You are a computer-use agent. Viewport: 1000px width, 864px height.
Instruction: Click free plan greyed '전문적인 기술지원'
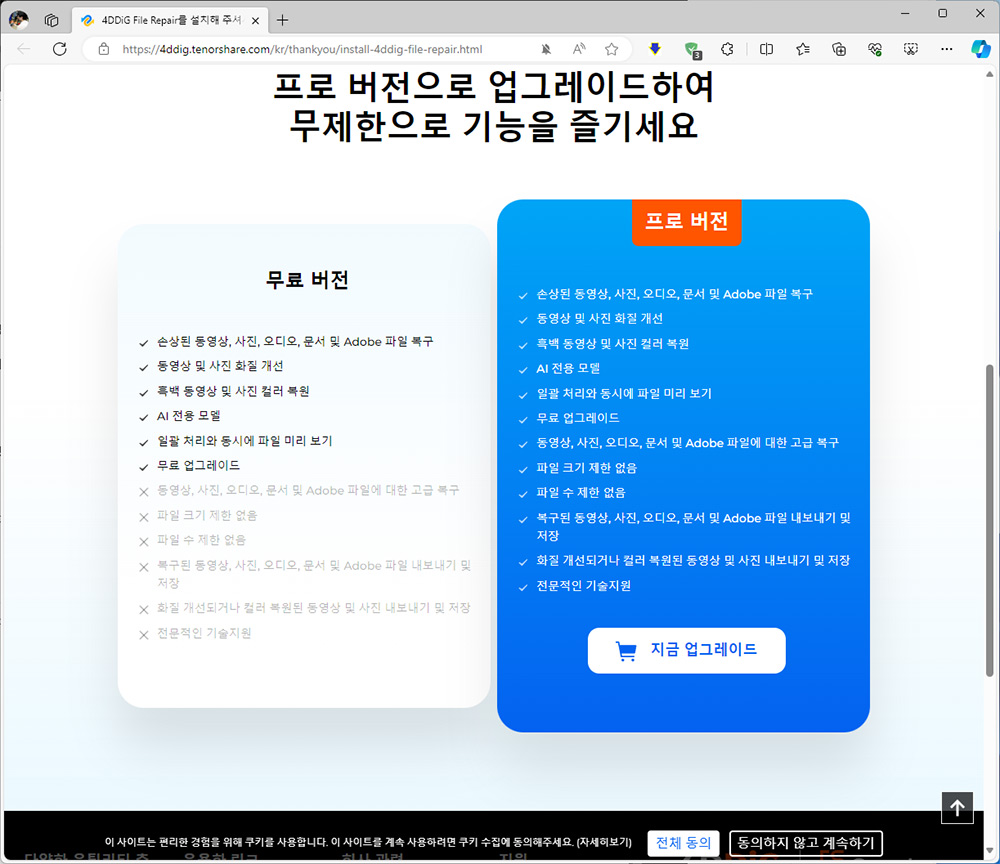point(204,633)
